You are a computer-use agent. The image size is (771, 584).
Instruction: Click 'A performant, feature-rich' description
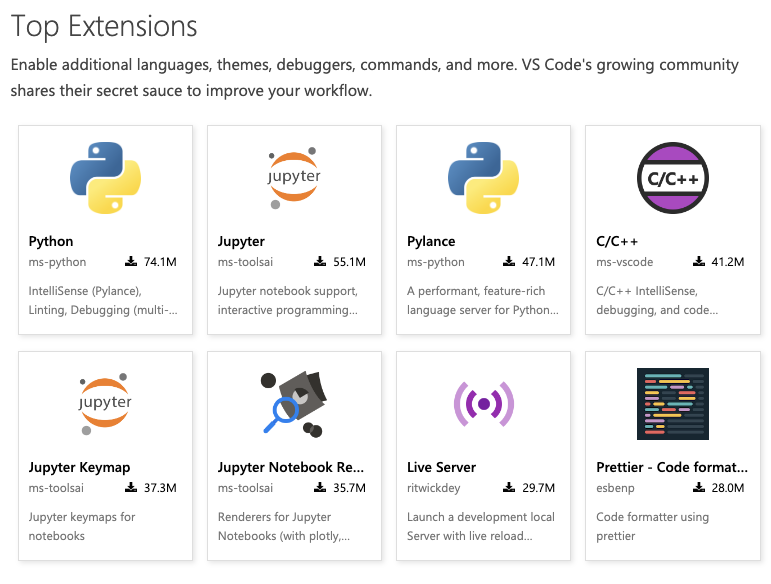point(483,300)
